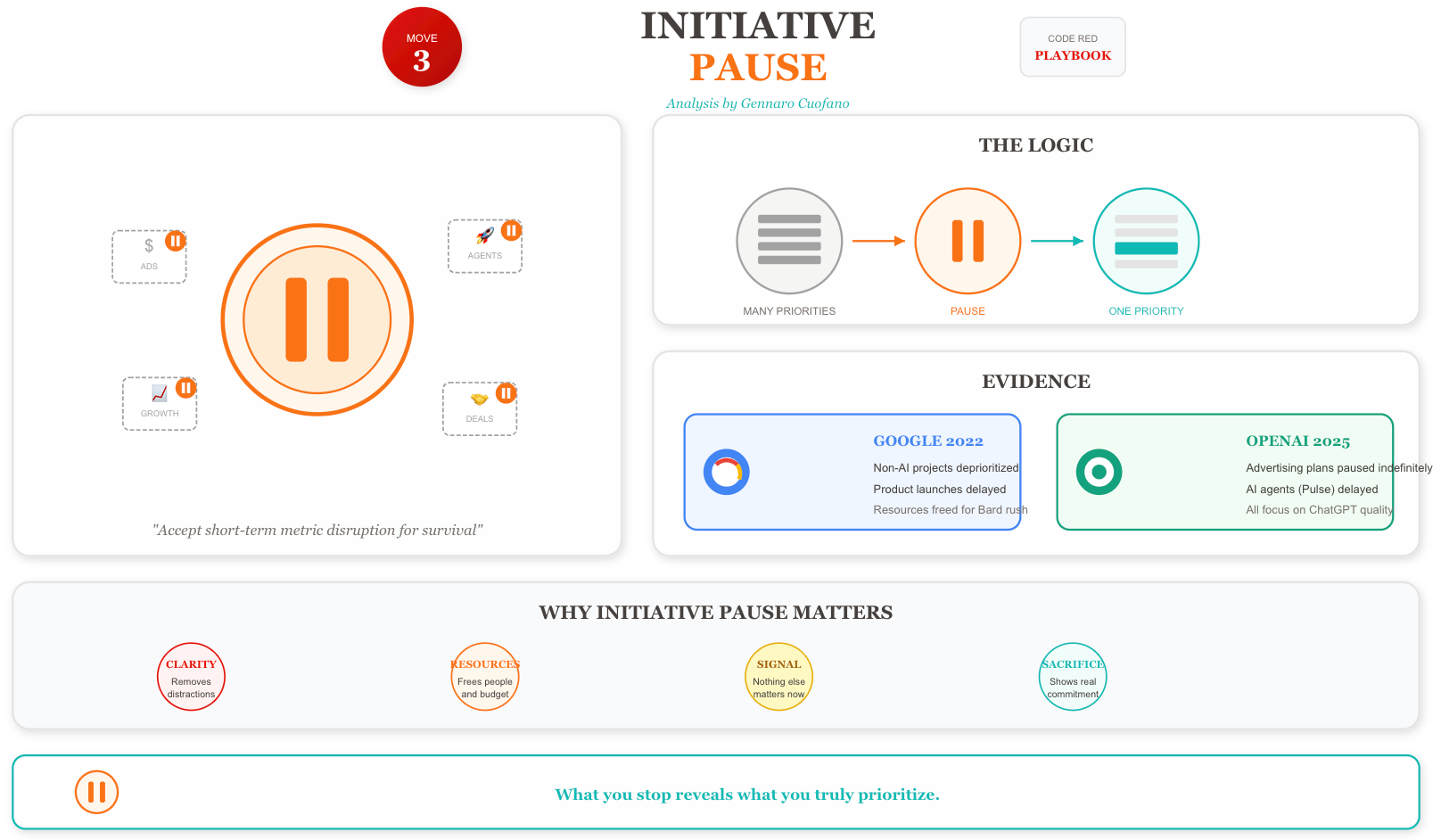Viewport: 1441px width, 840px height.
Task: Click the Many Priorities gray circle icon
Action: [789, 241]
